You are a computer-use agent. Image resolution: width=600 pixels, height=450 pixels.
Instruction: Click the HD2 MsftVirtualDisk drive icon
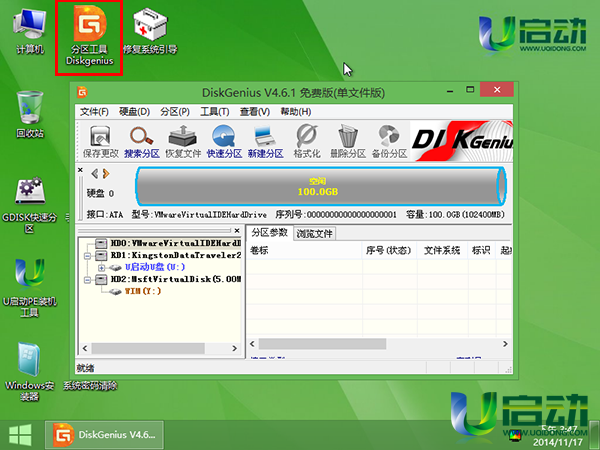101,279
